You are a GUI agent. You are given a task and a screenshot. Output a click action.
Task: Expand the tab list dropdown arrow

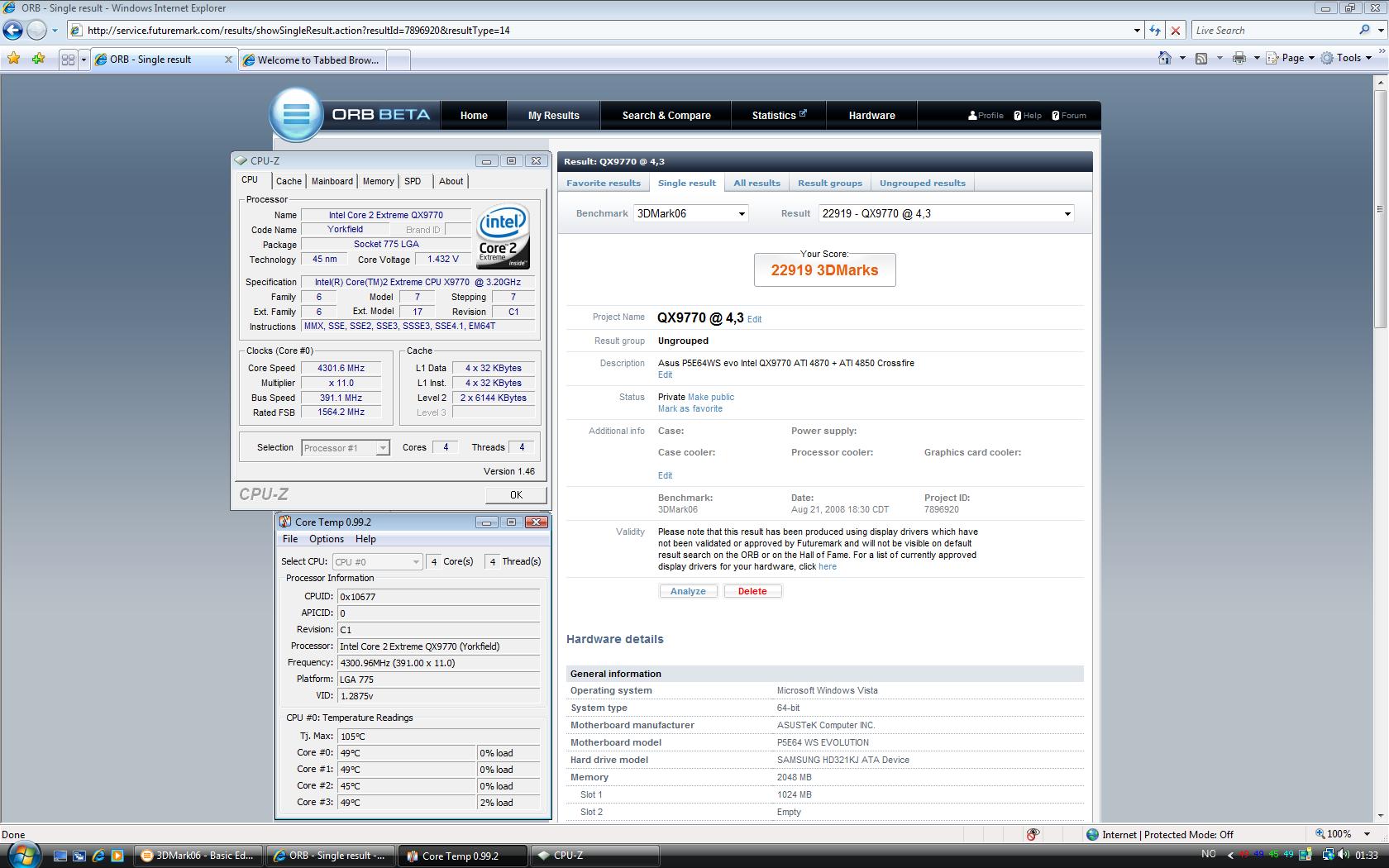coord(84,60)
